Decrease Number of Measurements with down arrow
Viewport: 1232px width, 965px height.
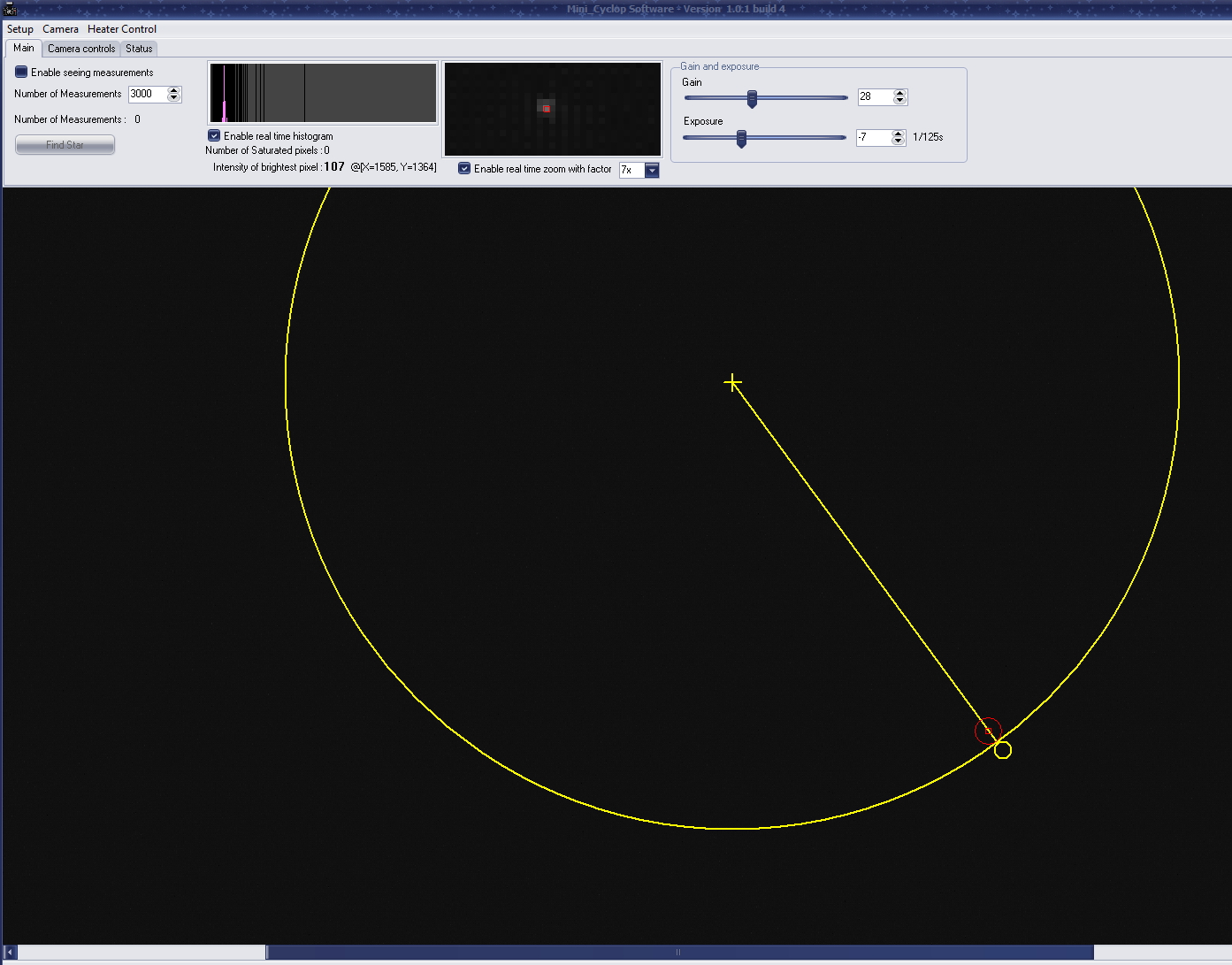174,97
